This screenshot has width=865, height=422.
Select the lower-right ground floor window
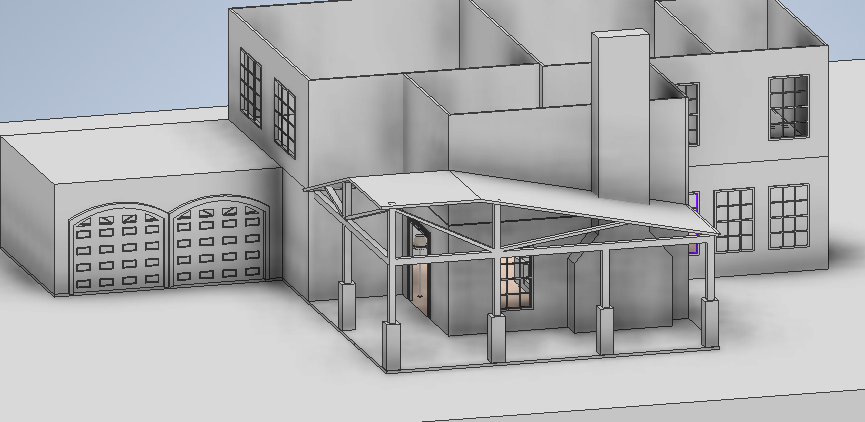(x=788, y=216)
